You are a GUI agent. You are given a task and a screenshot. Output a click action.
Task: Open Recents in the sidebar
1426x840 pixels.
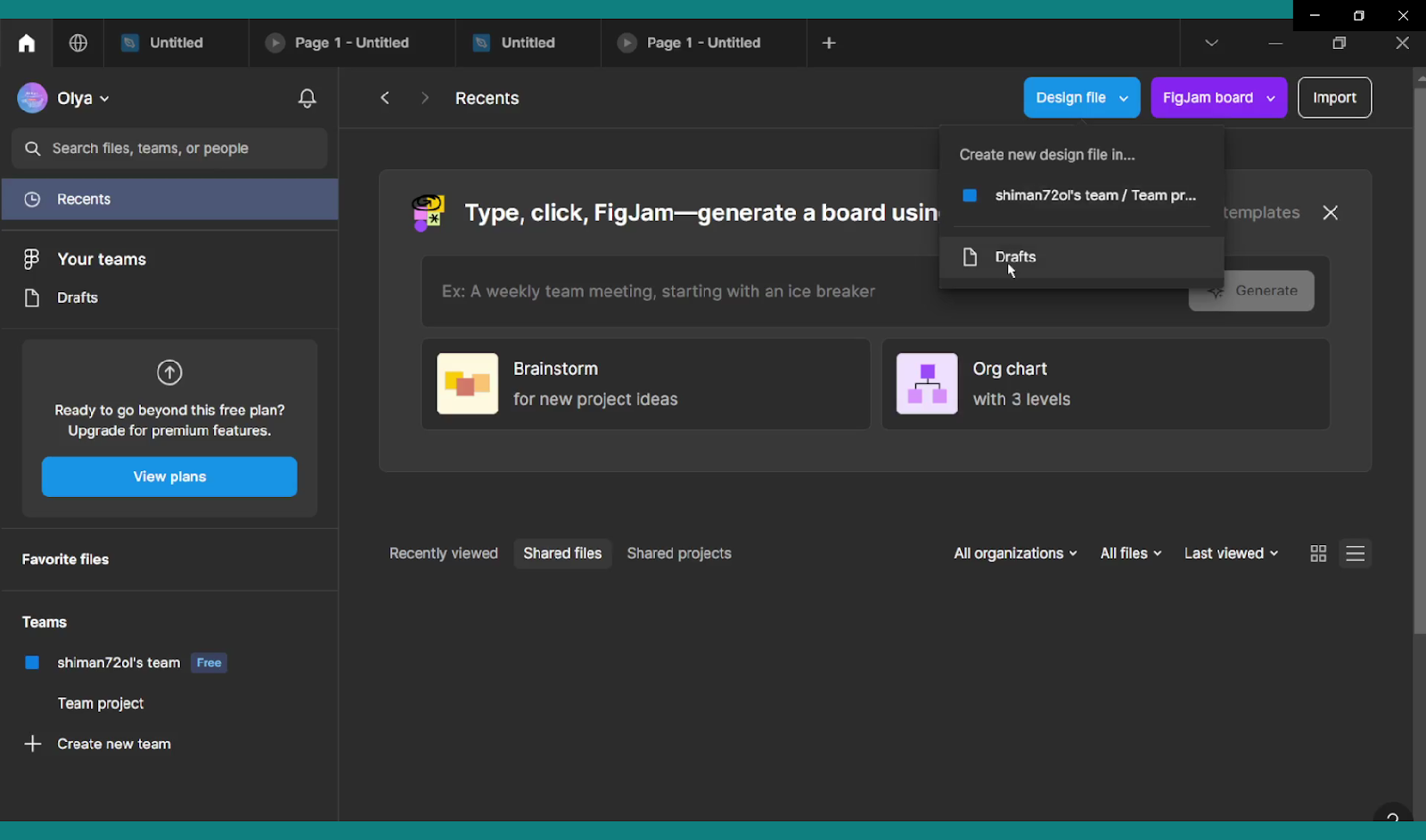[169, 200]
